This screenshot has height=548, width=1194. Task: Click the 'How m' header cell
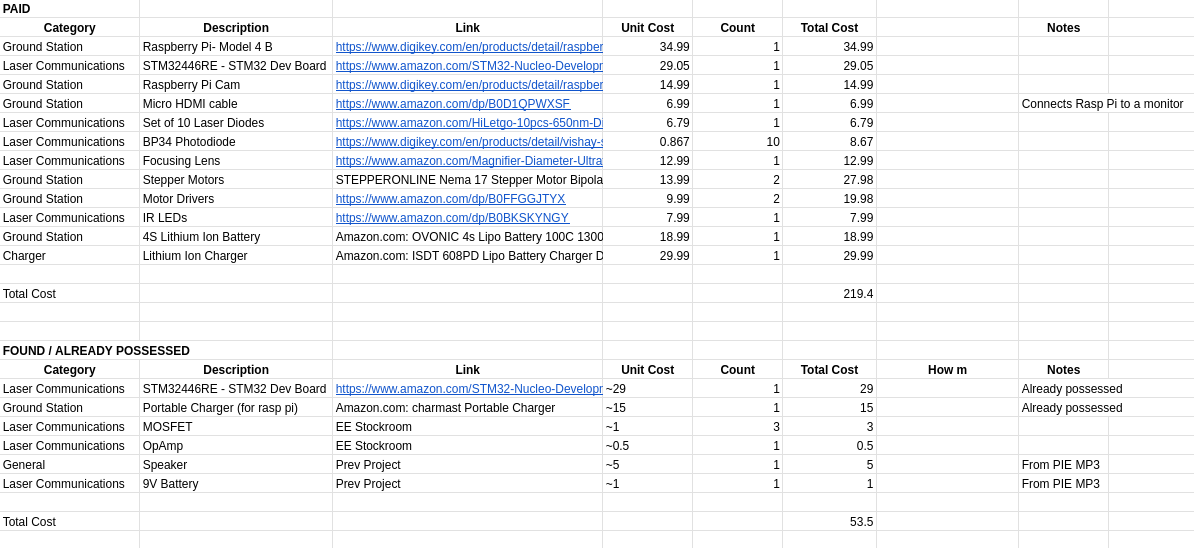pos(947,370)
